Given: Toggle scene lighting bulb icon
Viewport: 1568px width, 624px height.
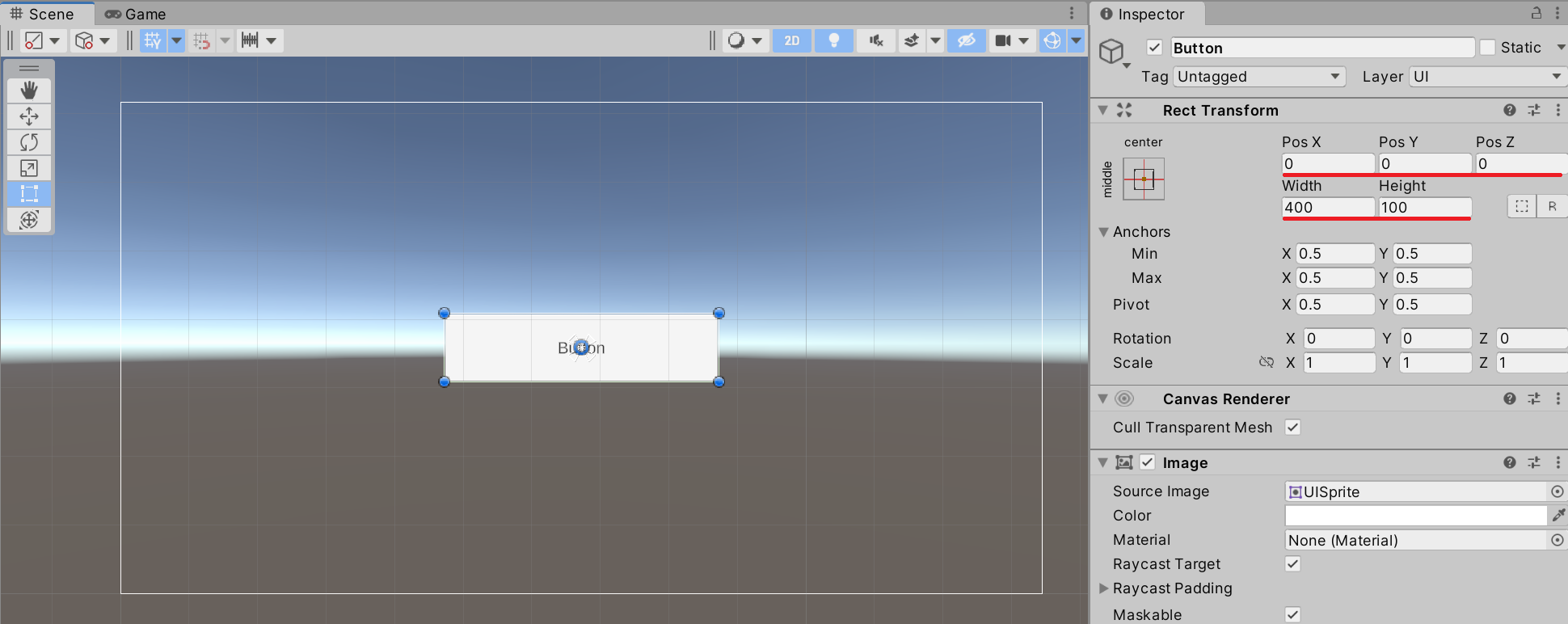Looking at the screenshot, I should click(x=834, y=40).
